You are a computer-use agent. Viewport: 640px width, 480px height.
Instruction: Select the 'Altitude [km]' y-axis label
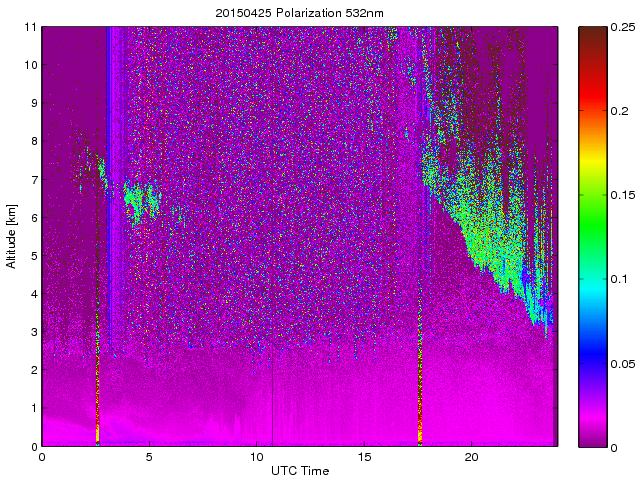click(x=12, y=236)
